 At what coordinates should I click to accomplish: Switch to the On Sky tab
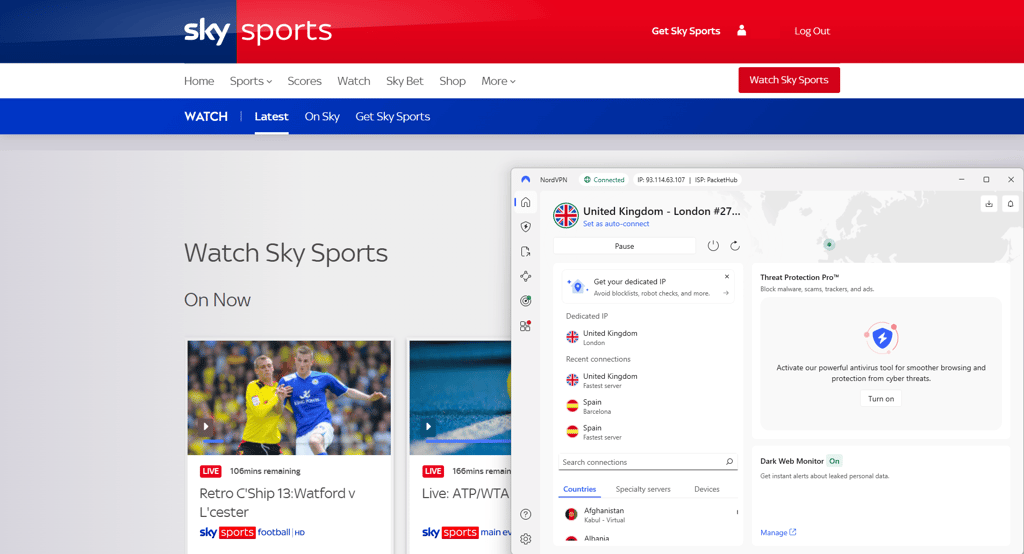tap(322, 116)
